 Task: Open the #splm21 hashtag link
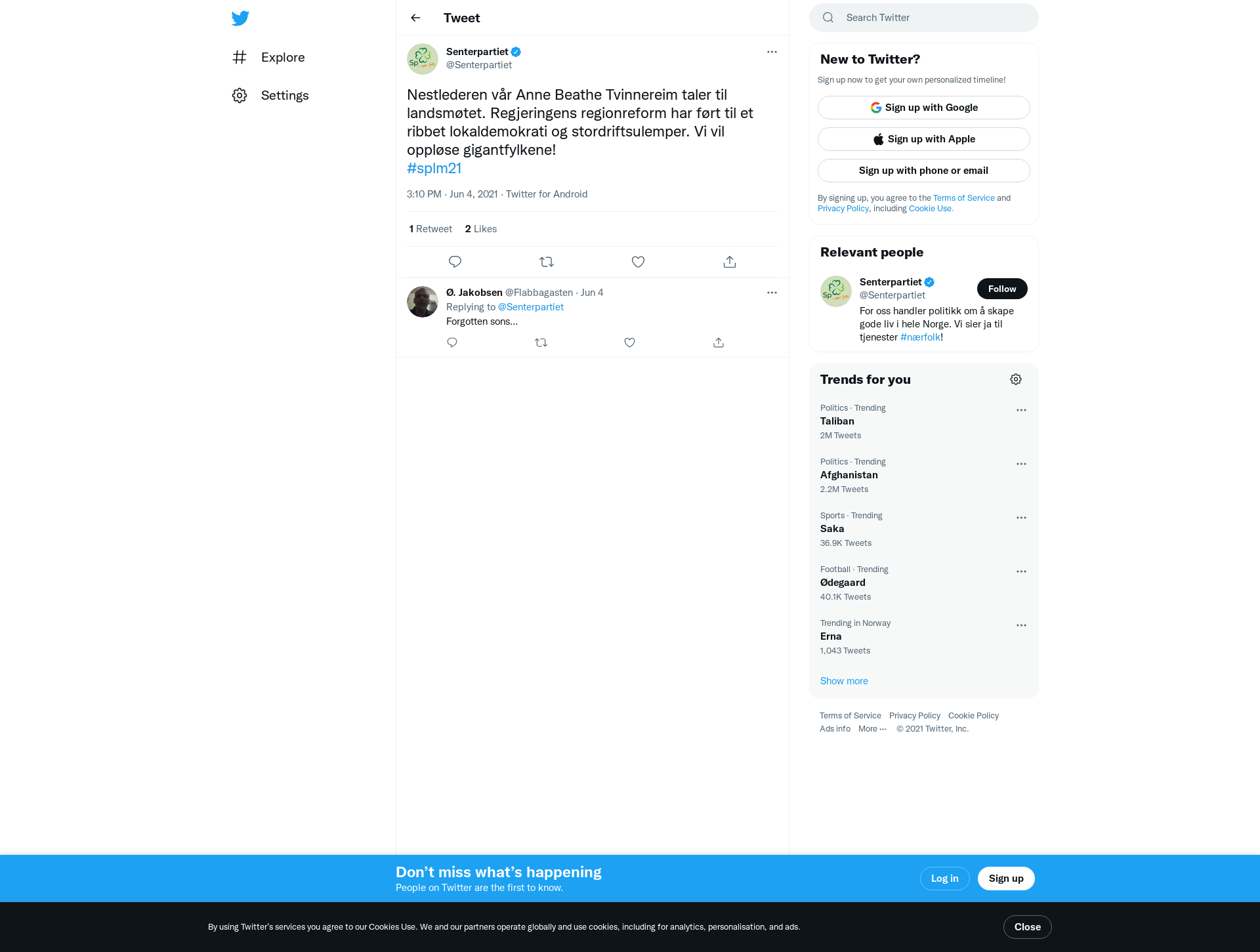pos(434,168)
